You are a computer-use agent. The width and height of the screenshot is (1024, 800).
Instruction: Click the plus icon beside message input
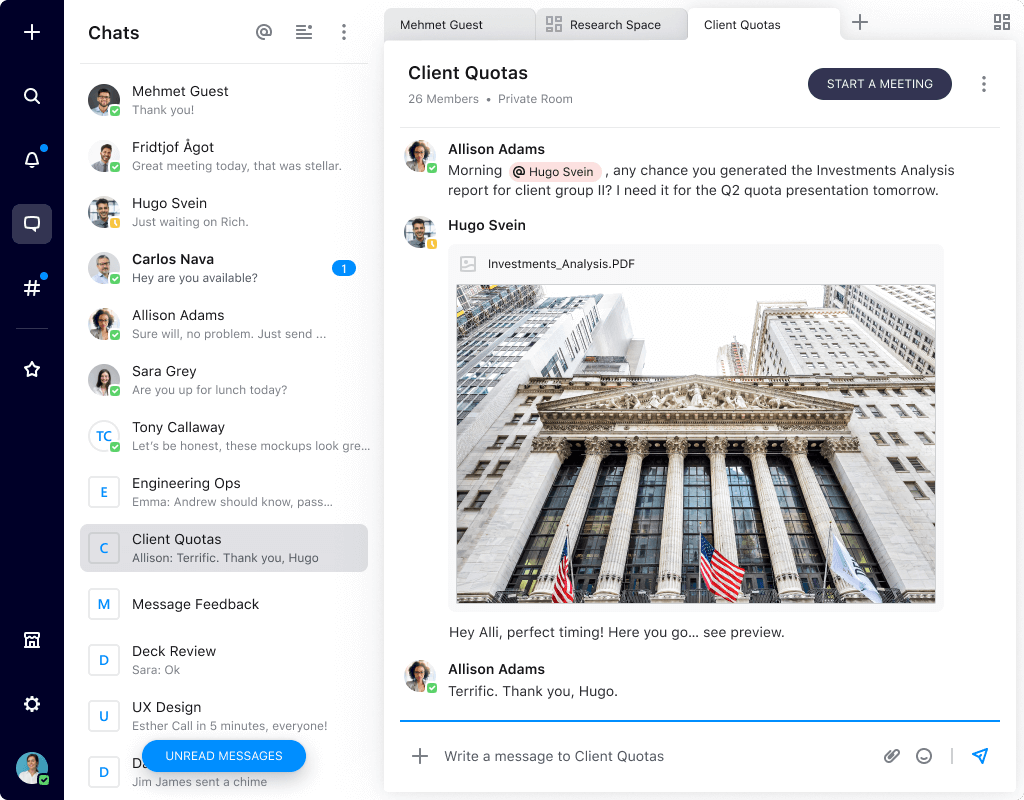(420, 756)
